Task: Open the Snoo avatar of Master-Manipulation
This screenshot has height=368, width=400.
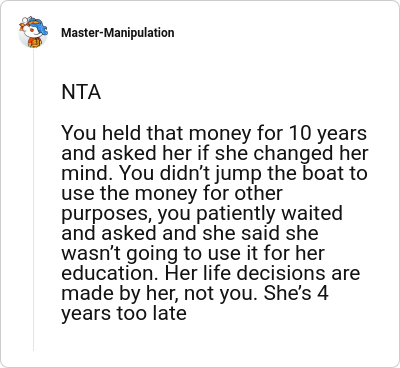Action: pos(33,32)
